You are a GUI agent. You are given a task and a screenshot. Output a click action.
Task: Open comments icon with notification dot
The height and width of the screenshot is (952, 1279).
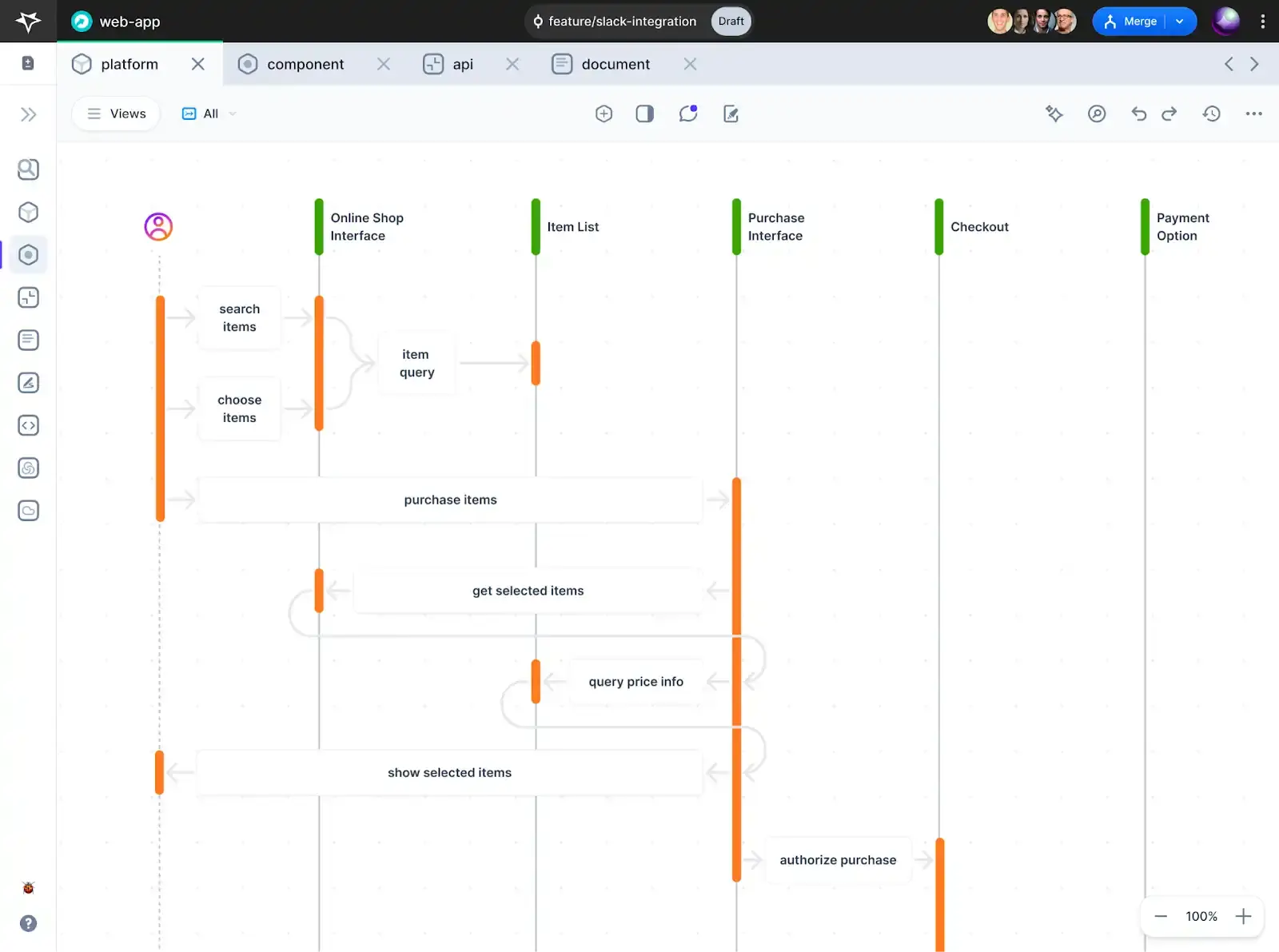pyautogui.click(x=687, y=114)
